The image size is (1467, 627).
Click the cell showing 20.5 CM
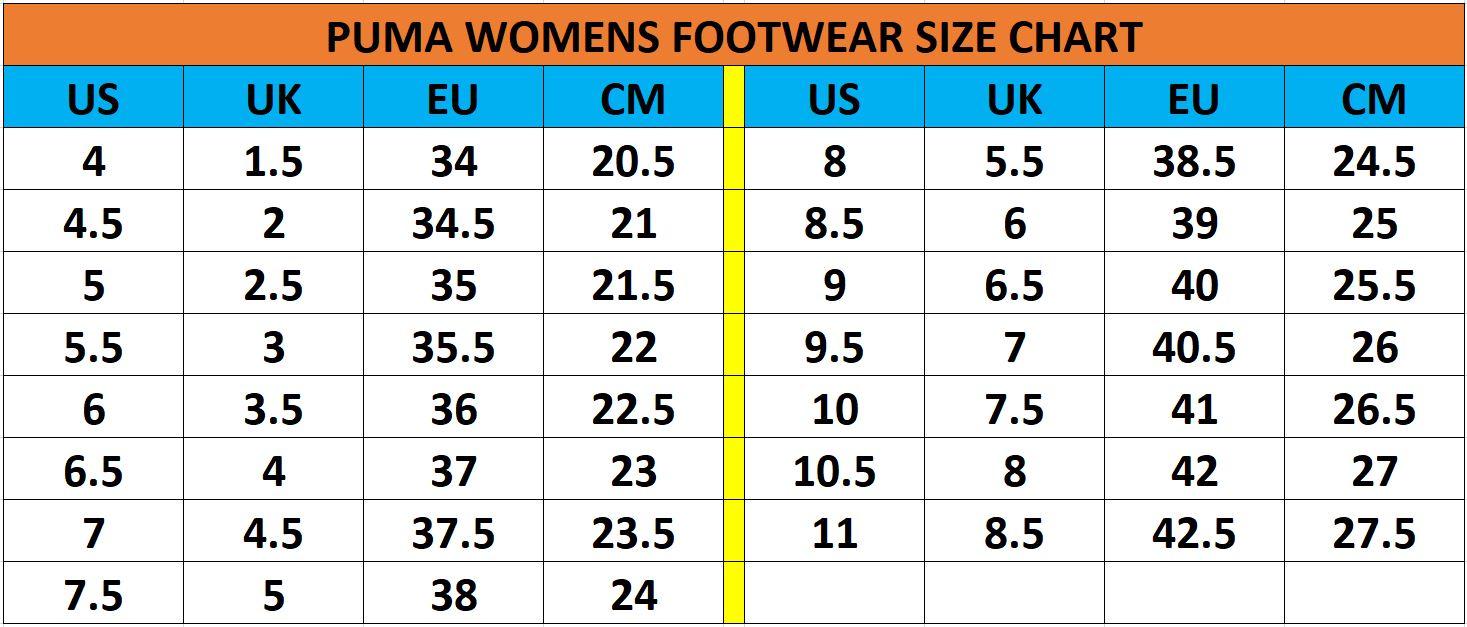pos(633,160)
